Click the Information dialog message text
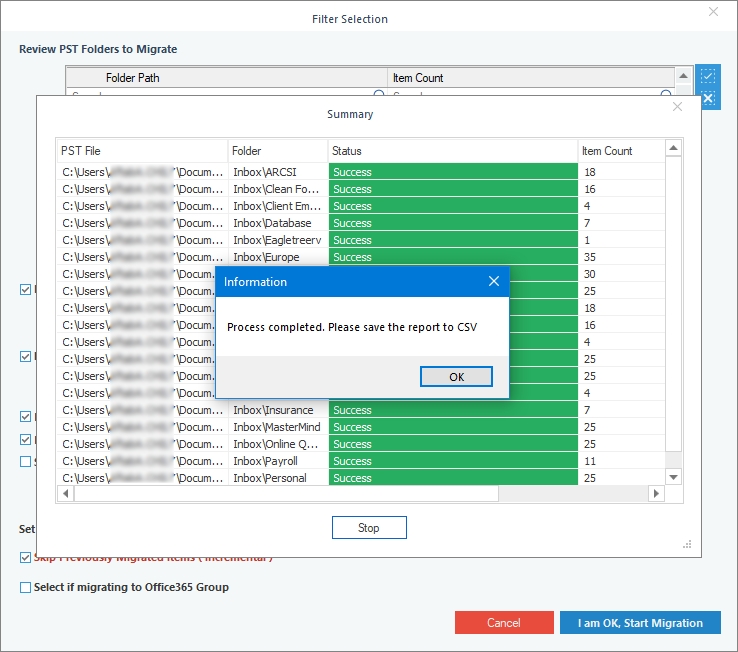 (x=352, y=327)
